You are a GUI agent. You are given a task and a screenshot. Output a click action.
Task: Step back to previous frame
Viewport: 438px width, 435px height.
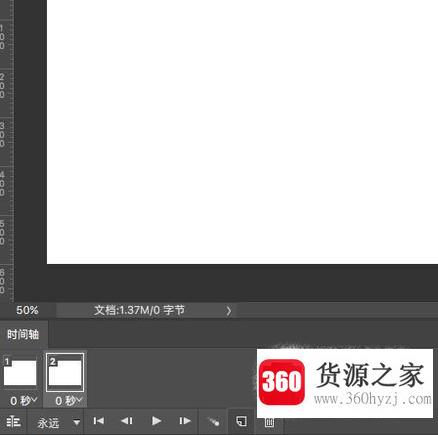click(x=127, y=421)
